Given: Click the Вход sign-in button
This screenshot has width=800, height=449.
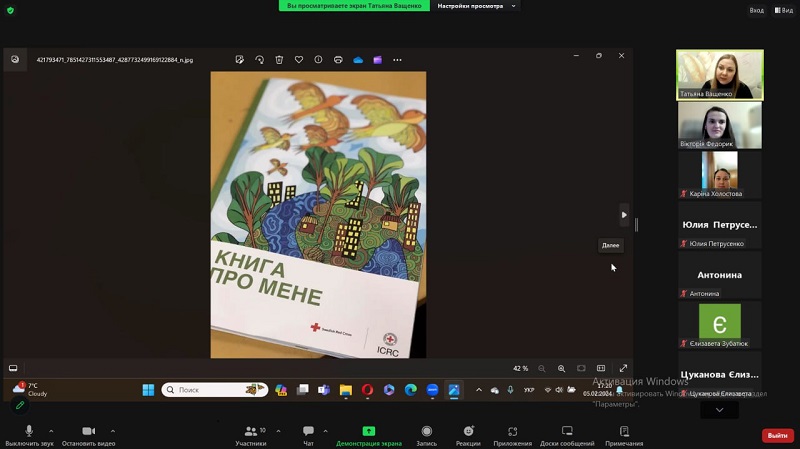Looking at the screenshot, I should click(757, 10).
